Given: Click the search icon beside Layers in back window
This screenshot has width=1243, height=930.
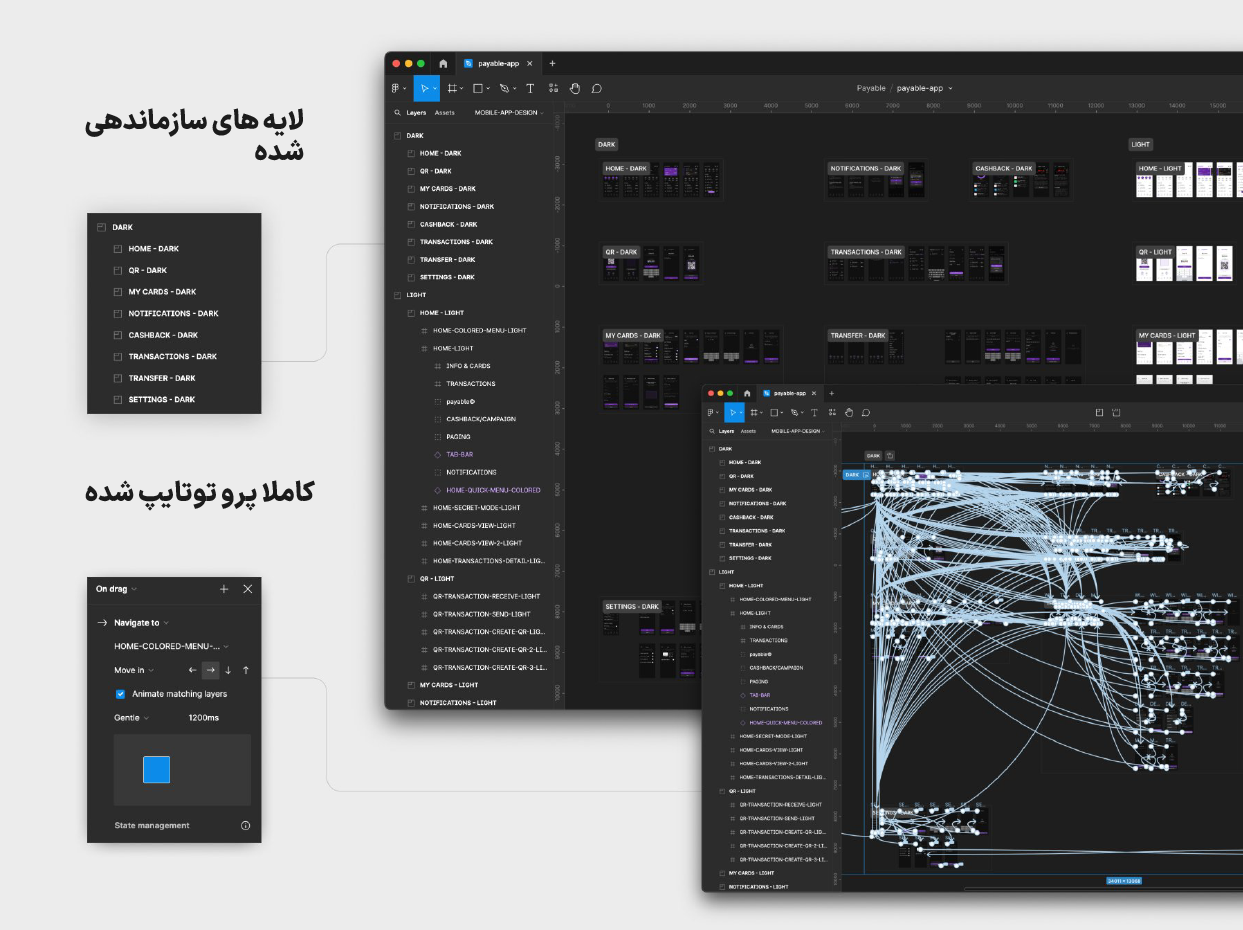Looking at the screenshot, I should point(397,113).
